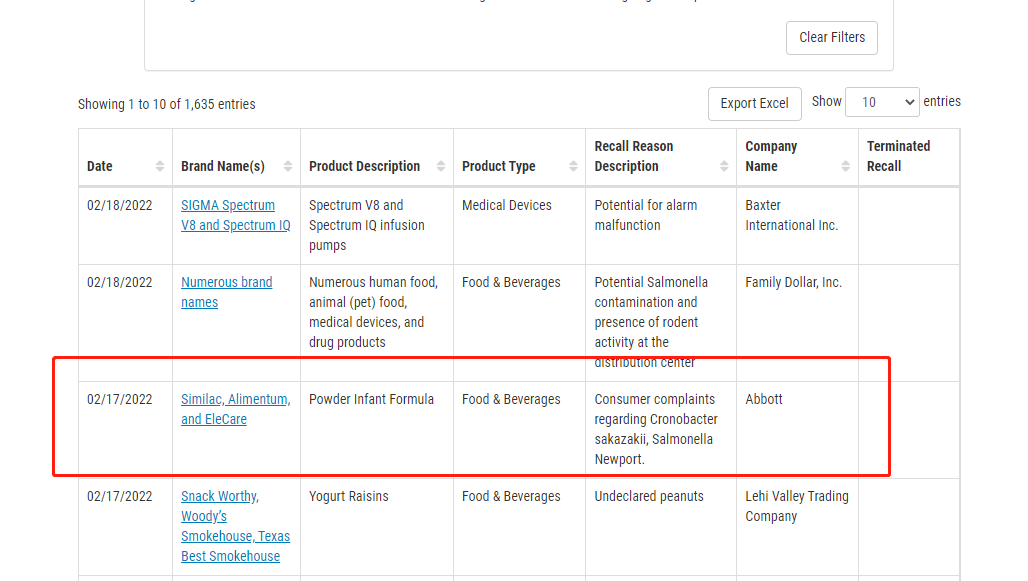1028x581 pixels.
Task: Click the 02/17/2022 date in the Lehi Valley row
Action: pos(119,496)
